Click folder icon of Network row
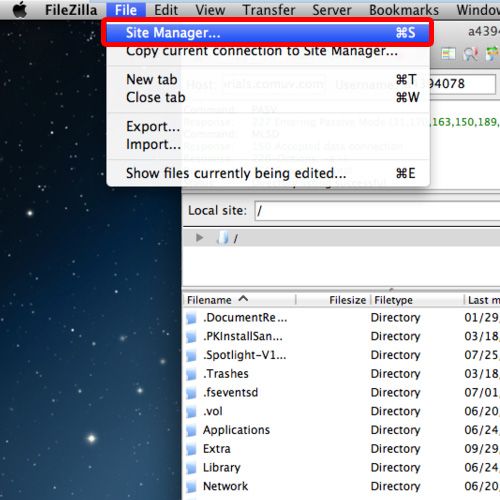Screen dimensions: 500x500 192,487
